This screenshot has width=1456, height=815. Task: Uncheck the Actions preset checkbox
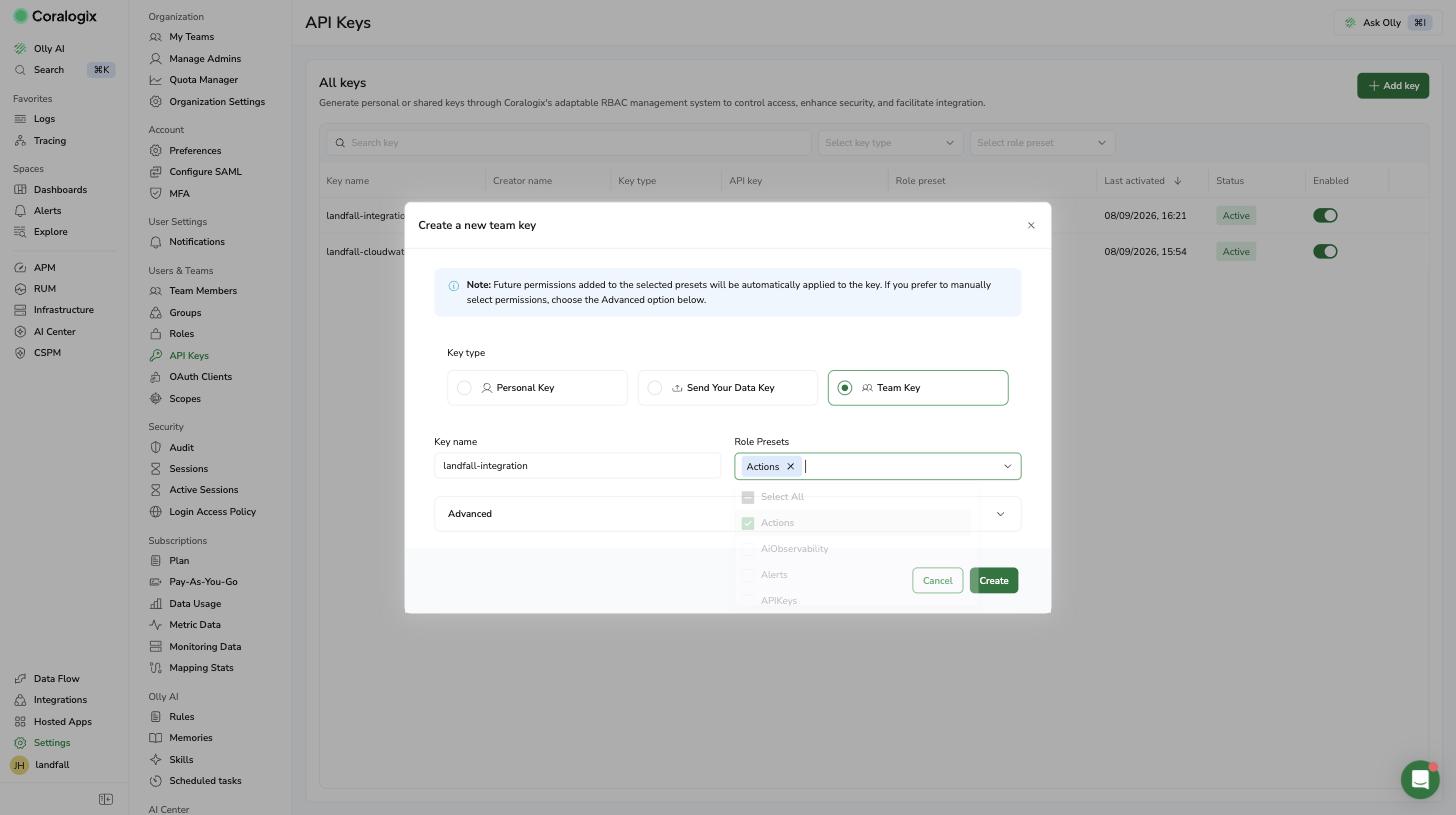pyautogui.click(x=747, y=523)
